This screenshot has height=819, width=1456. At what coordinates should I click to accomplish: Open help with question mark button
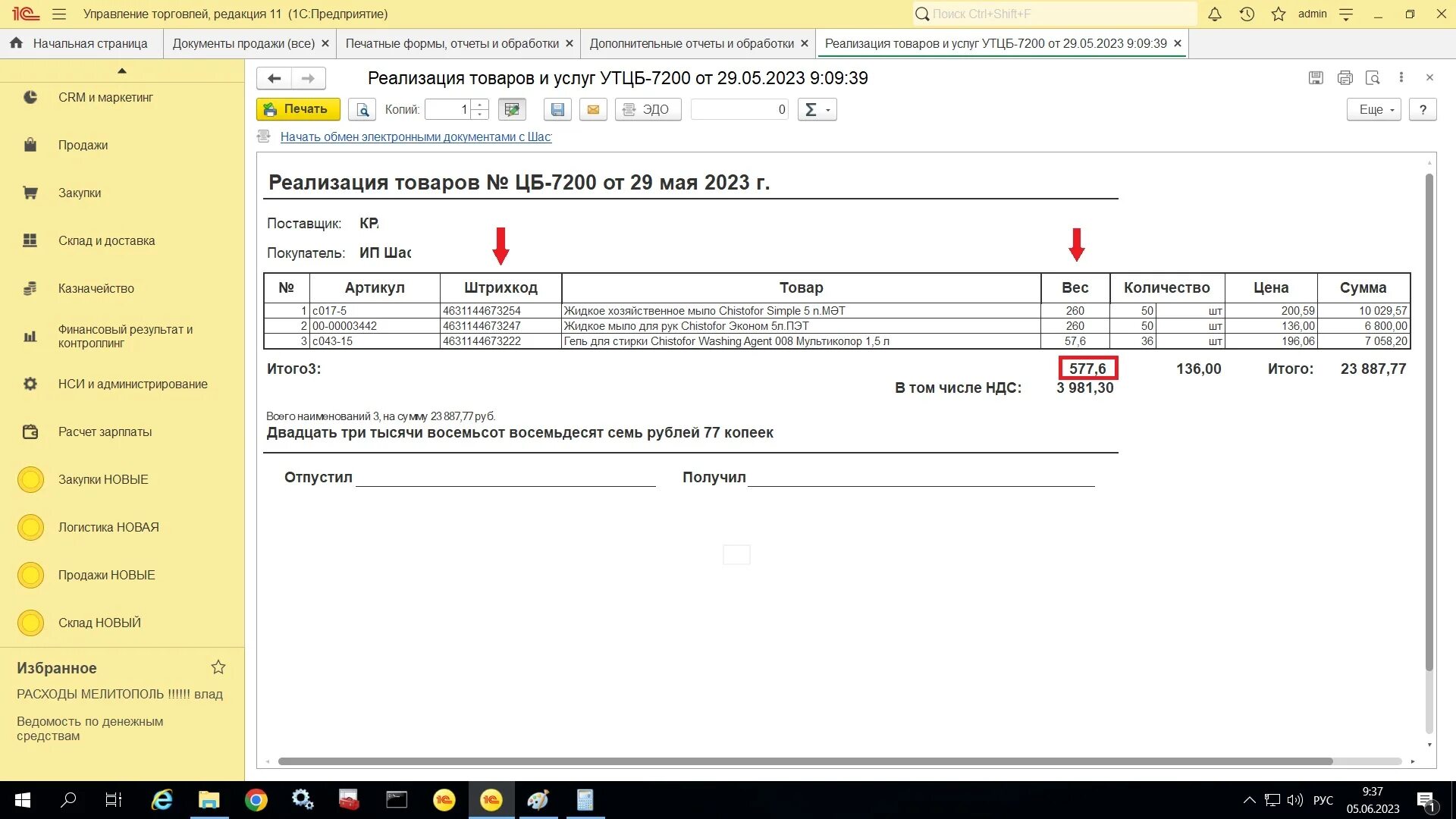(1423, 110)
